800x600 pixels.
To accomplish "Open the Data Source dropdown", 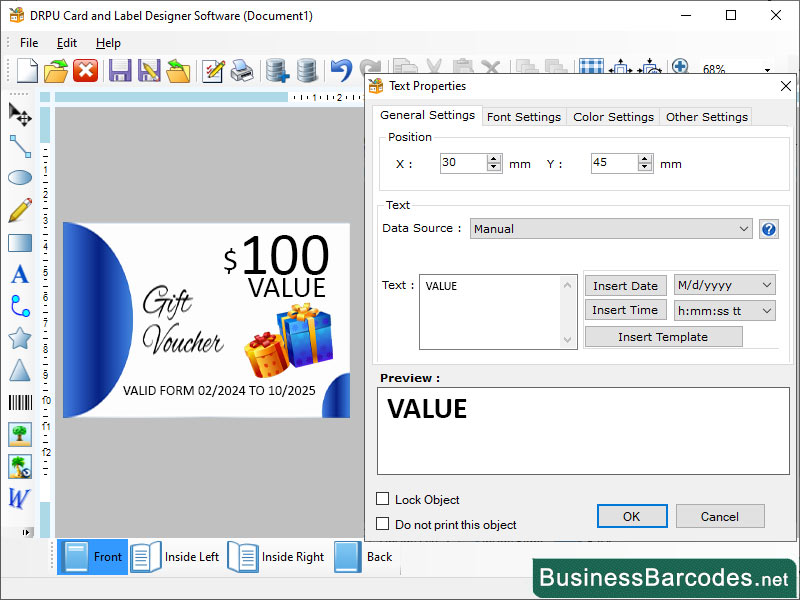I will [611, 228].
